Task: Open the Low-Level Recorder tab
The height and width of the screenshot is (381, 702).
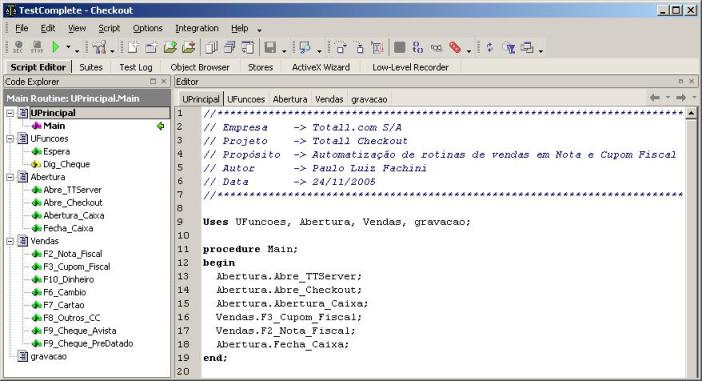Action: pyautogui.click(x=410, y=67)
